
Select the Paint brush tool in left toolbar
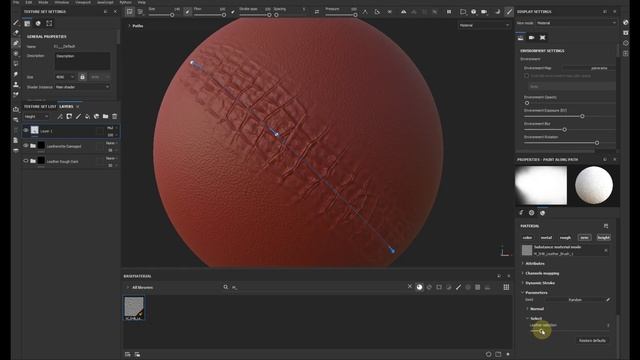click(x=16, y=22)
